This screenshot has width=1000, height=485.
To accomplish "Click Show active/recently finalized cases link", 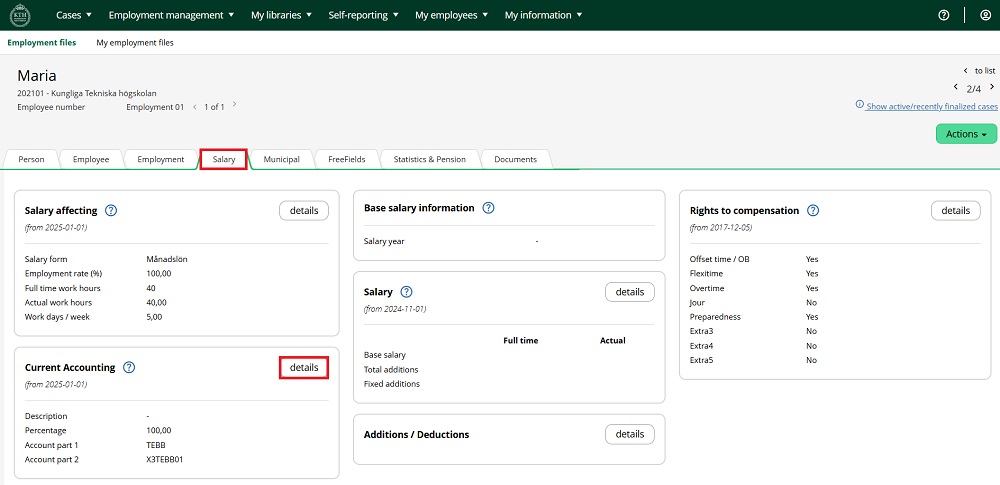I will pos(932,106).
